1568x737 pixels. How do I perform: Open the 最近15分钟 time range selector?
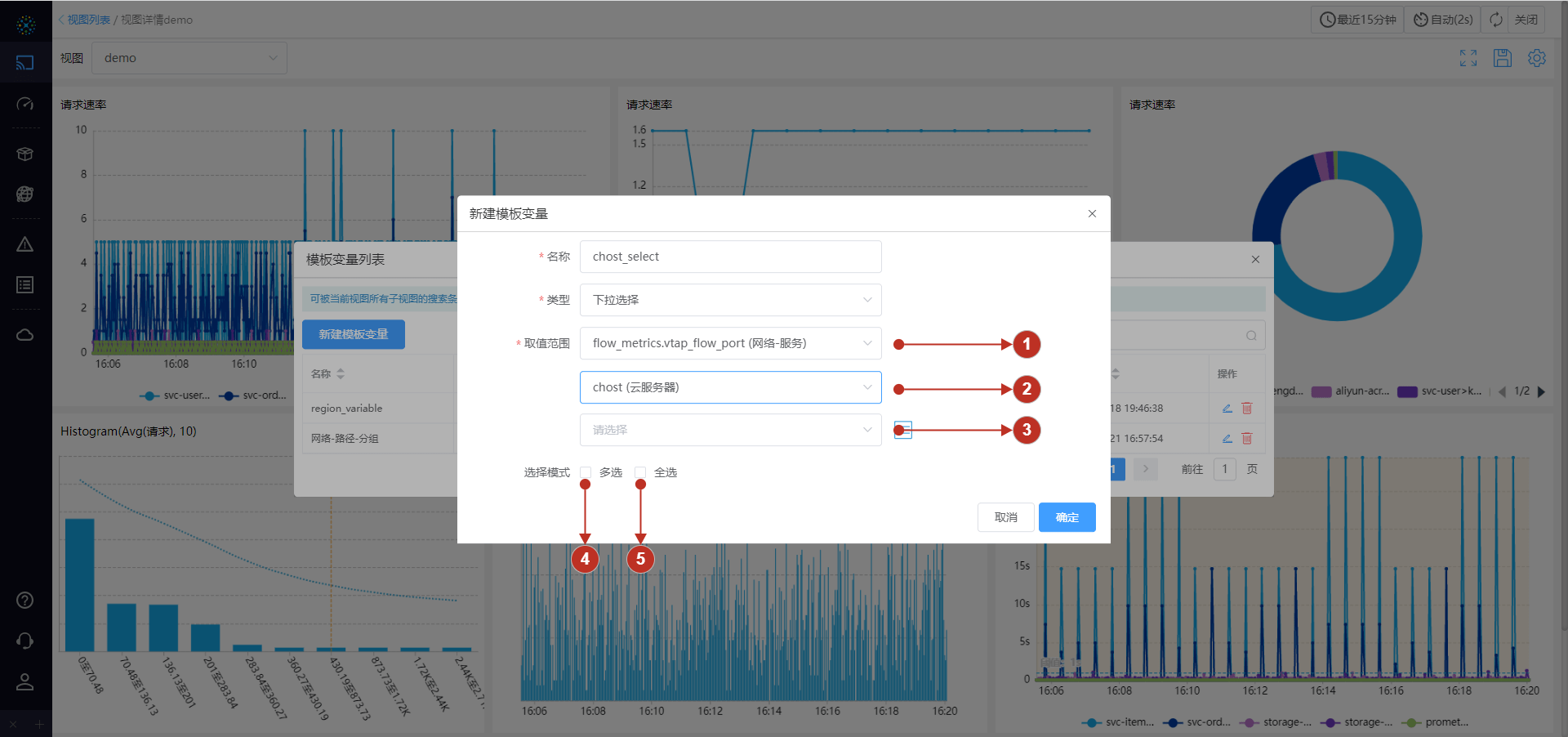pyautogui.click(x=1358, y=20)
